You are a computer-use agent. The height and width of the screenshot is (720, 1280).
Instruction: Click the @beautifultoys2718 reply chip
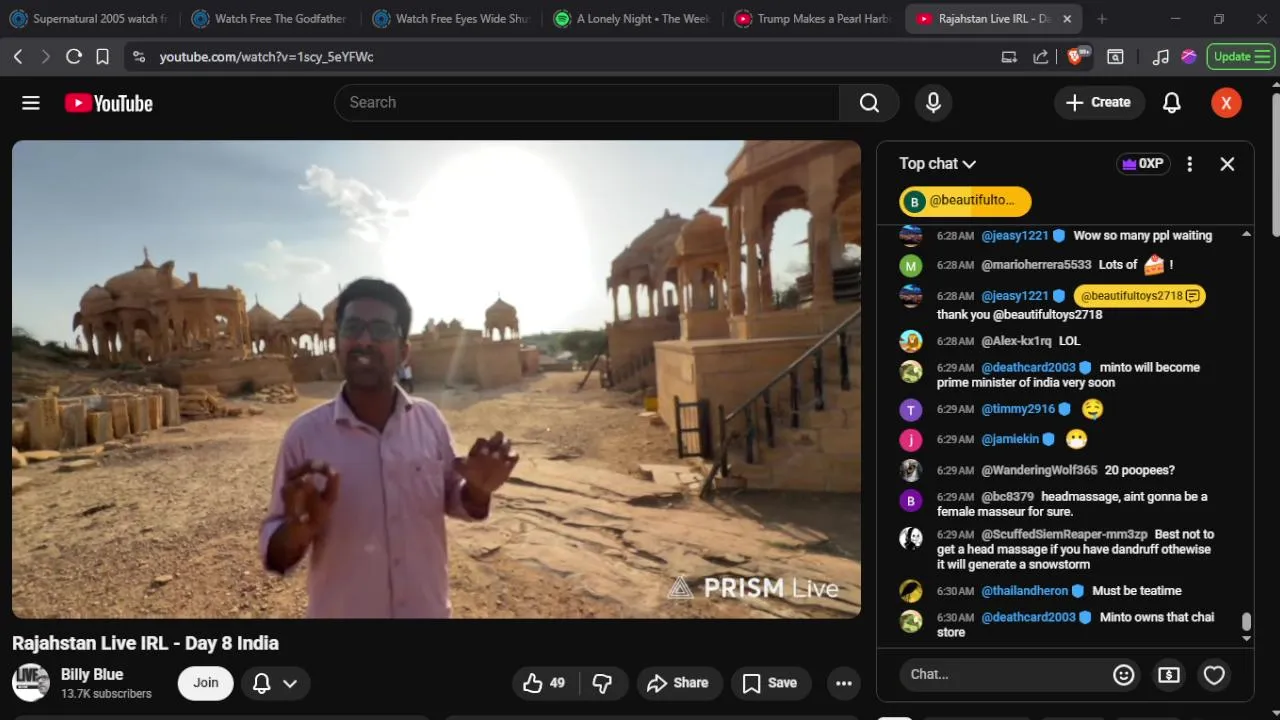click(1139, 296)
